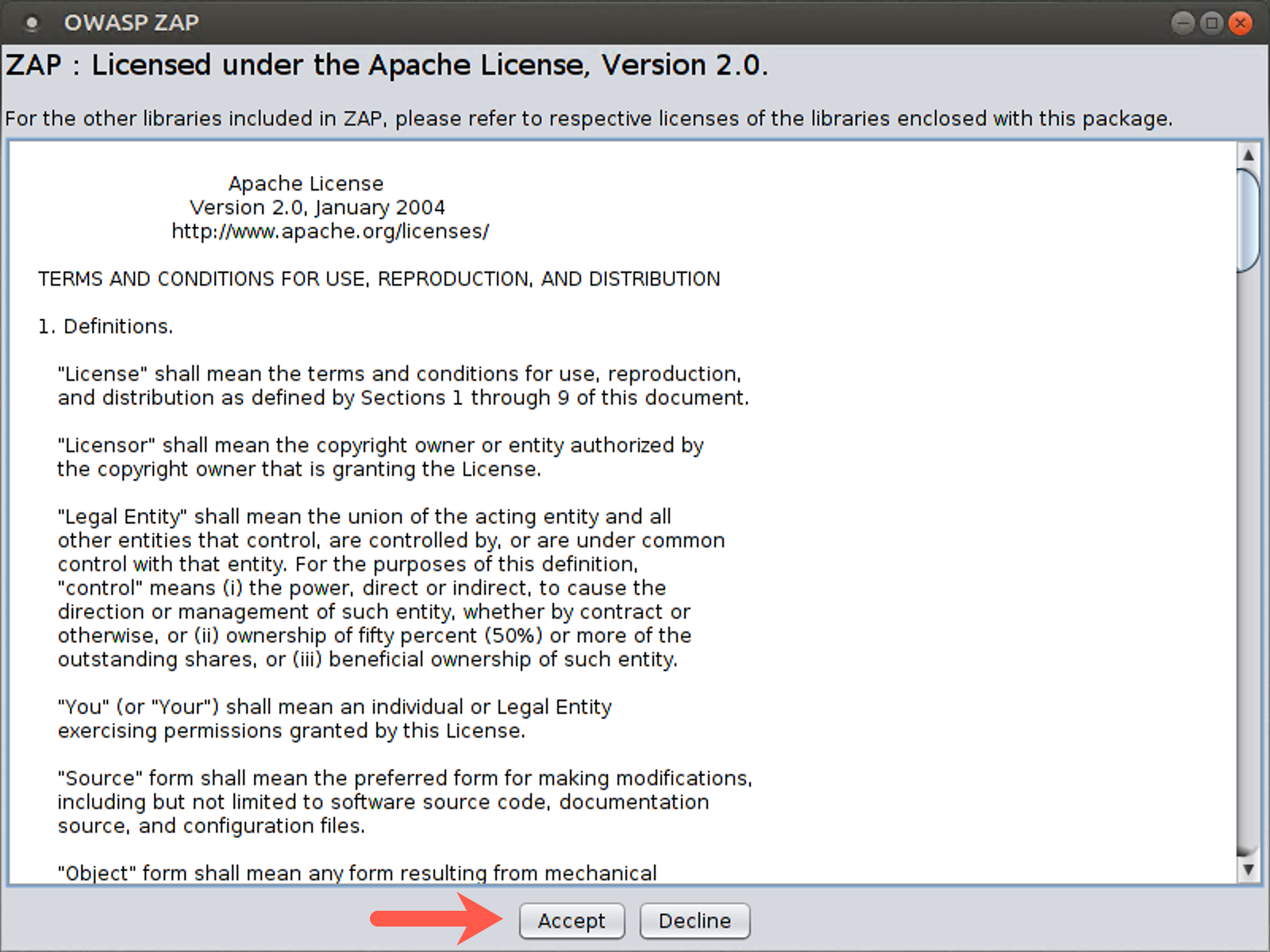Click the line reading 1. Definitions

[106, 325]
